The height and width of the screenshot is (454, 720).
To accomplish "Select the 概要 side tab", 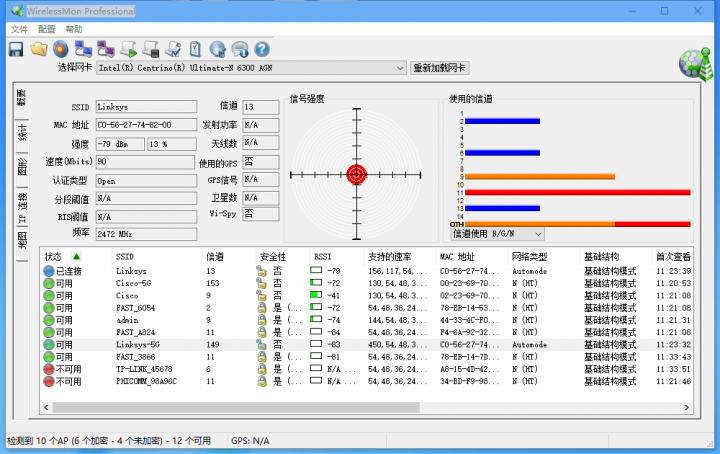I will (x=21, y=97).
